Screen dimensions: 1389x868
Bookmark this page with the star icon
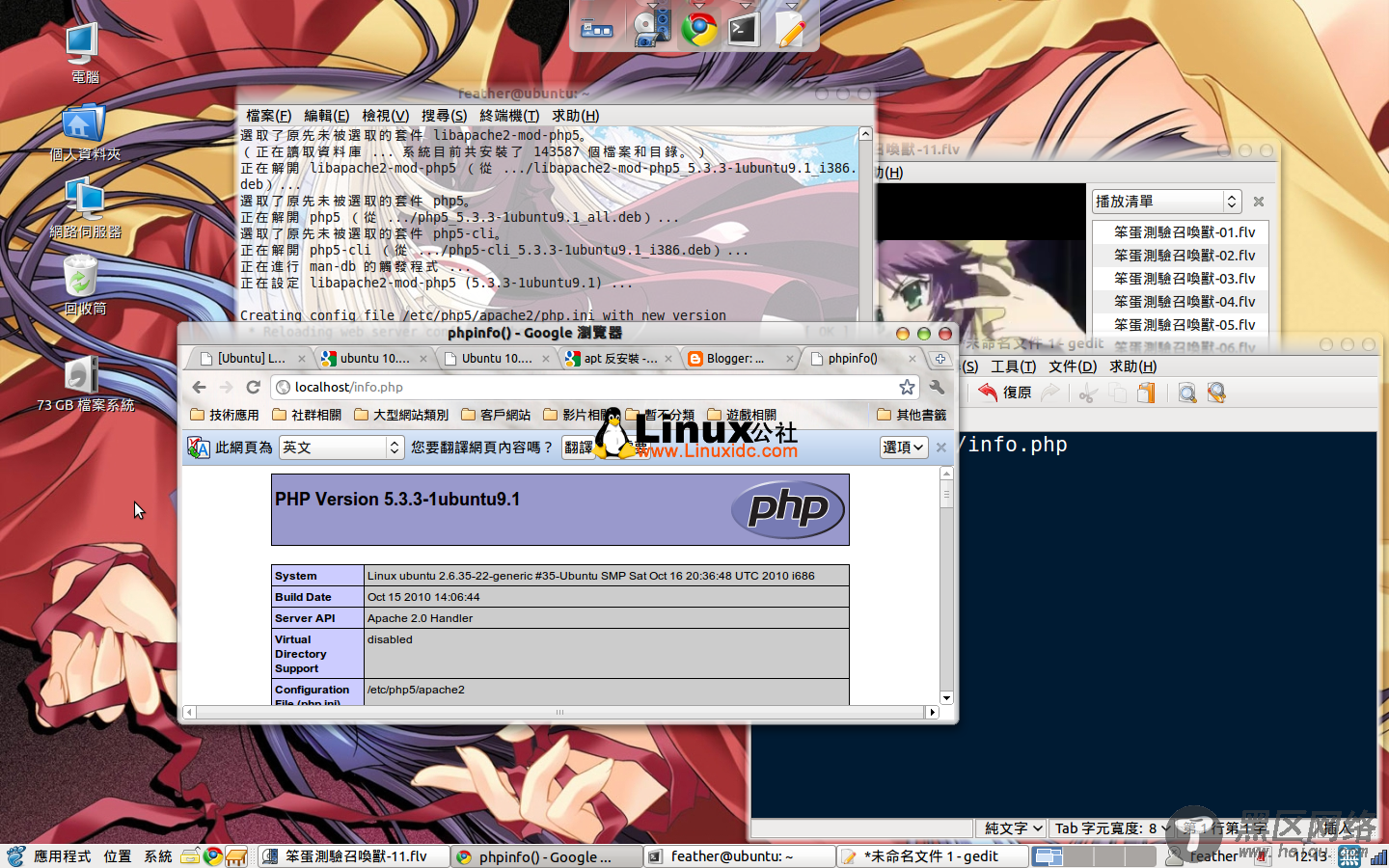pyautogui.click(x=907, y=387)
